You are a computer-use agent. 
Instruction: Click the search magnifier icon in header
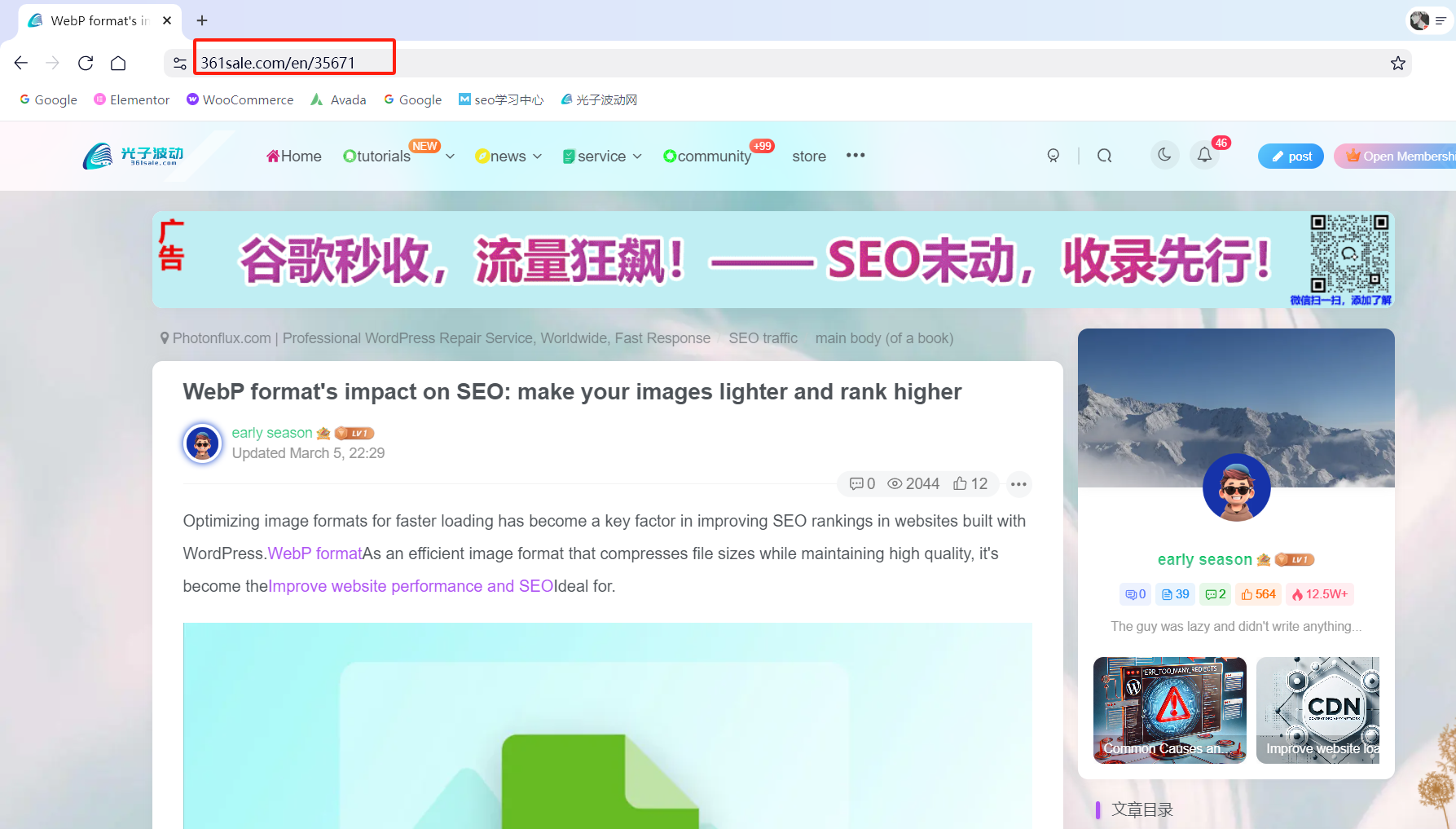1104,156
